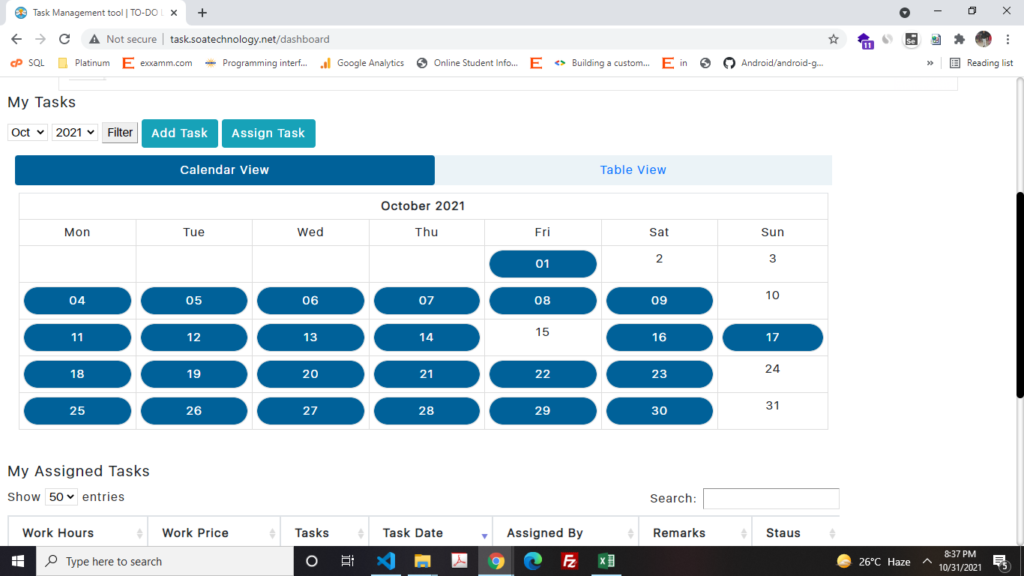The height and width of the screenshot is (576, 1024).
Task: Expand the month dropdown showing Oct
Action: click(x=27, y=132)
